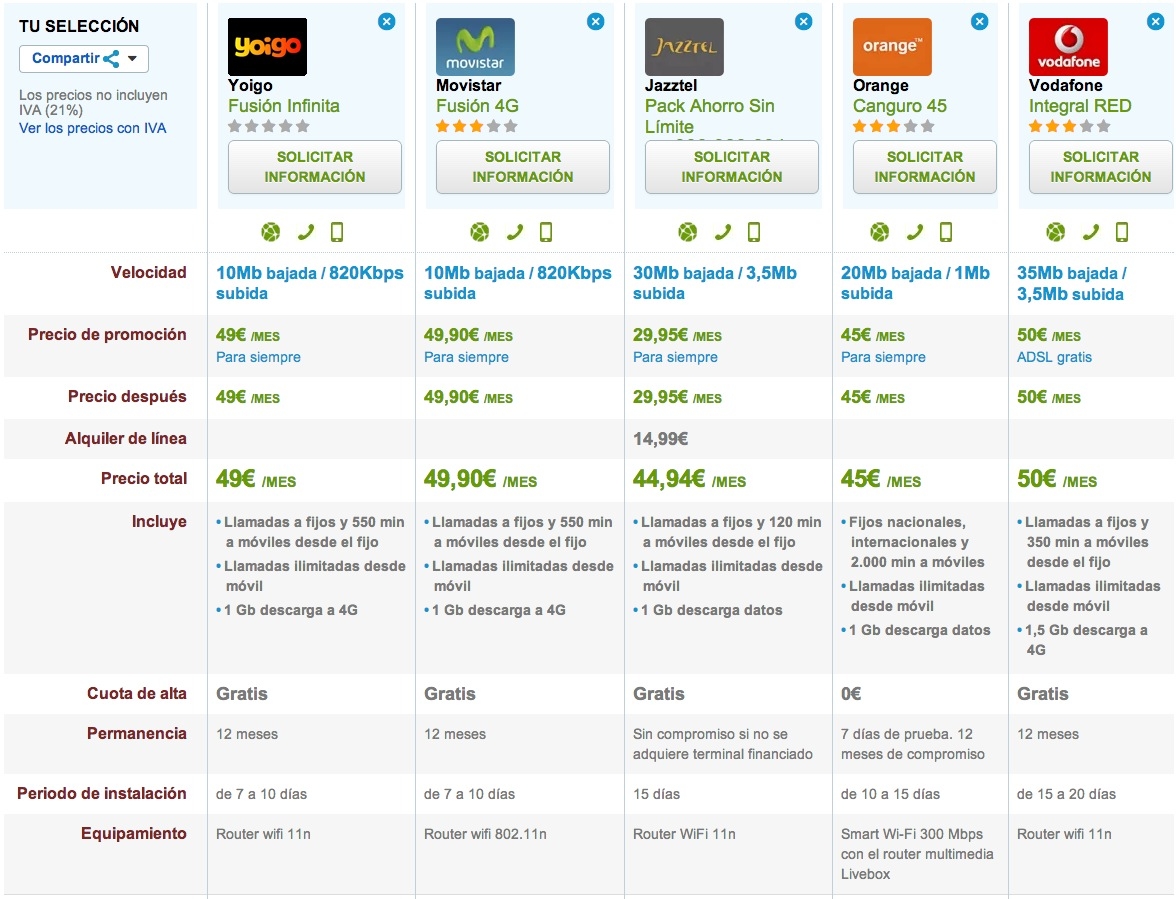Click the Movistar logo
This screenshot has height=899, width=1176.
(x=475, y=46)
